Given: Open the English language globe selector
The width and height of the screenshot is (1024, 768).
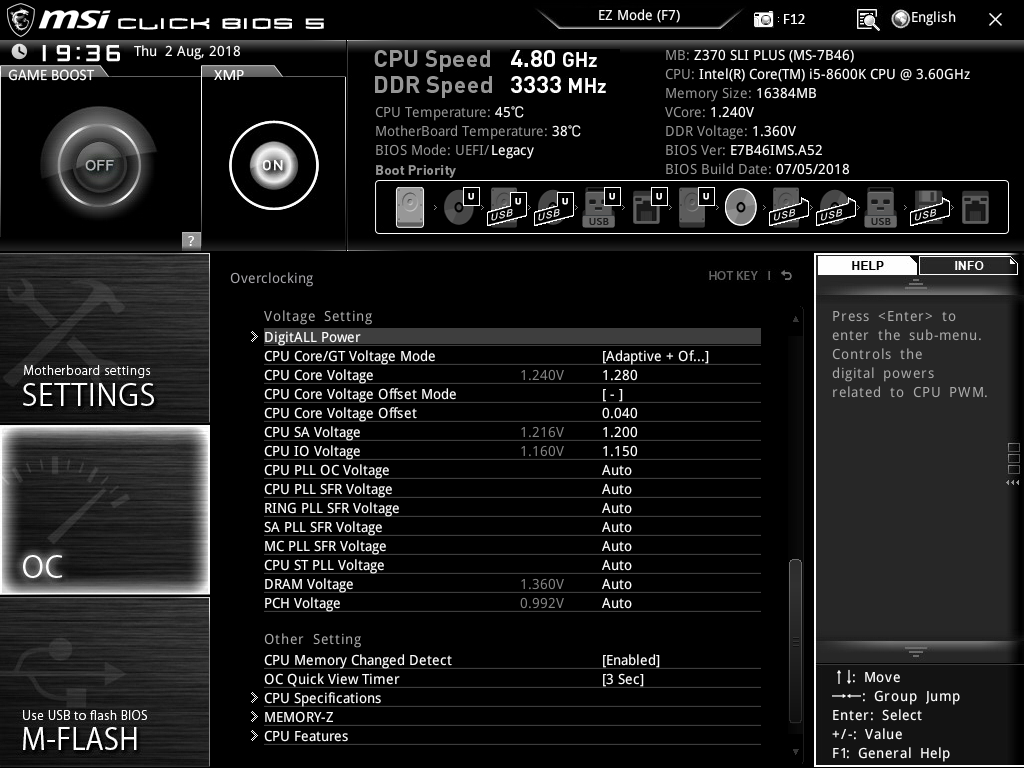Looking at the screenshot, I should [x=923, y=18].
